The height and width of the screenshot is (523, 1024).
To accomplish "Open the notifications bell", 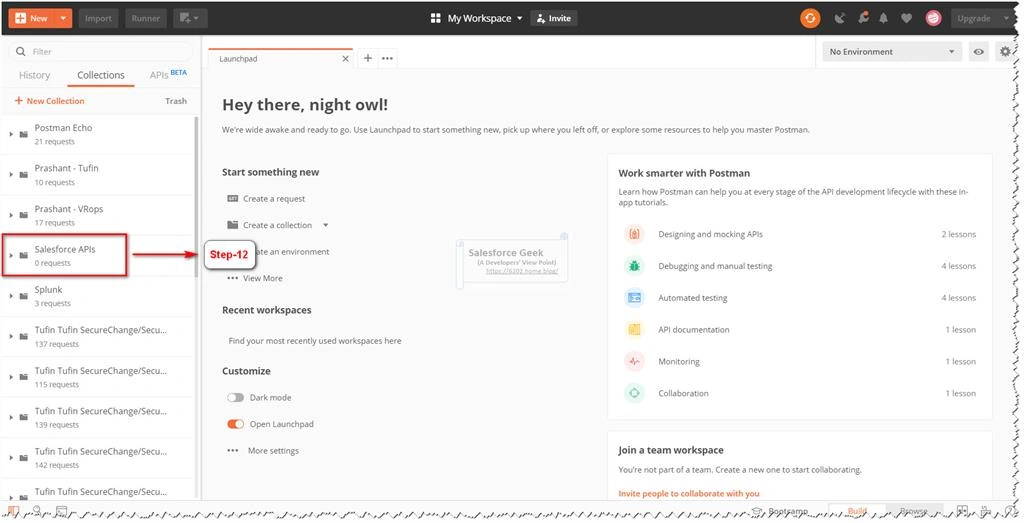I will click(884, 18).
